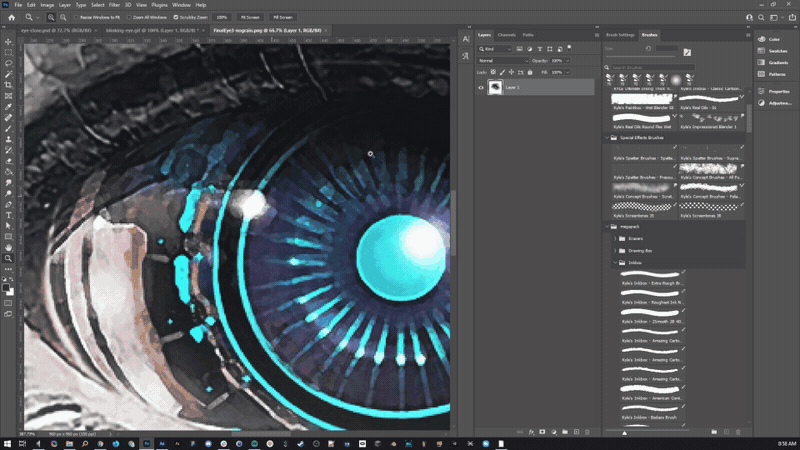Collapse the megapack brush folder
Viewport: 800px width, 450px height.
[x=607, y=227]
